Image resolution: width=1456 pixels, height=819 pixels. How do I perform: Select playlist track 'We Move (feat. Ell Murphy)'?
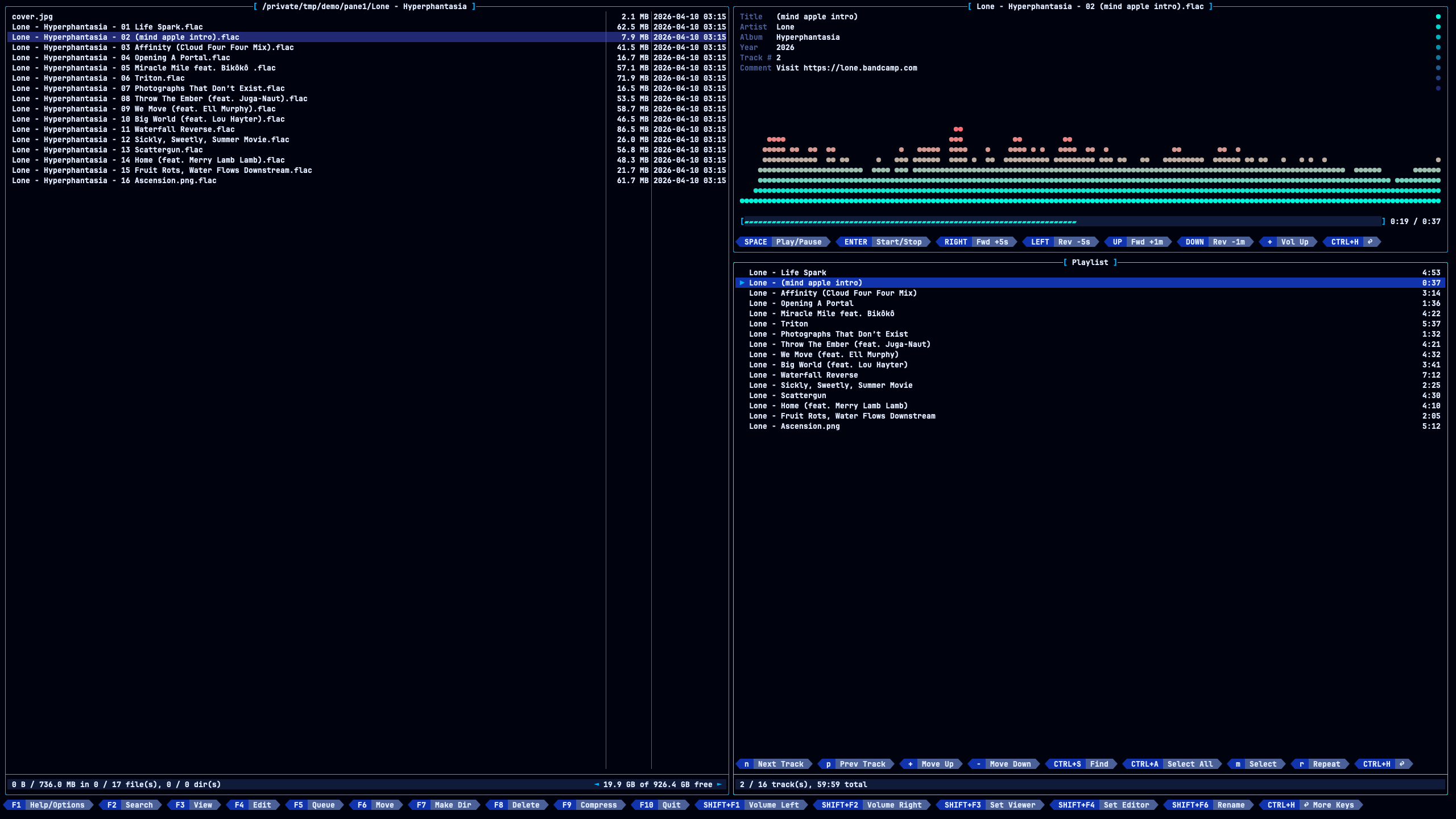tap(1090, 354)
